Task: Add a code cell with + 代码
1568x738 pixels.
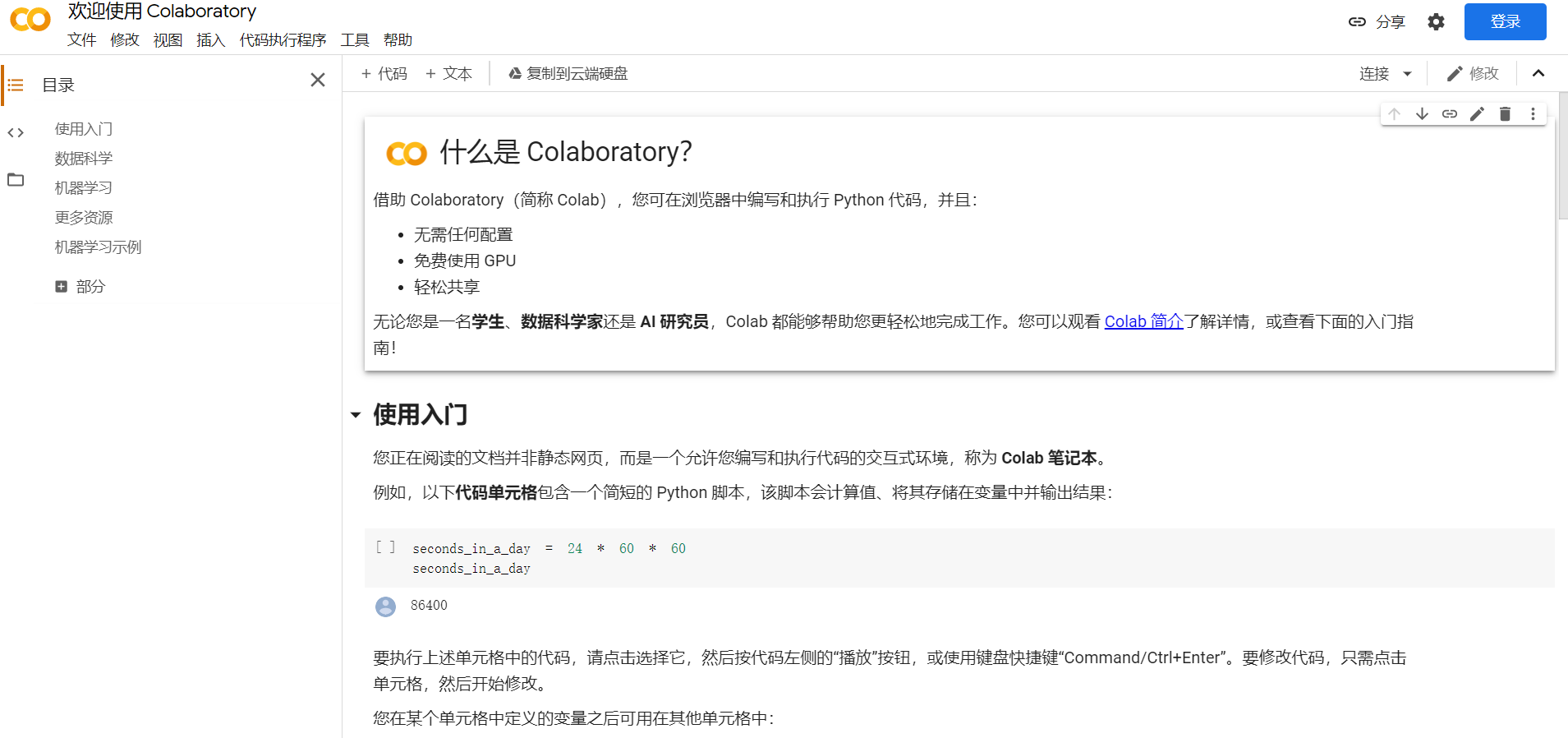Action: (384, 74)
